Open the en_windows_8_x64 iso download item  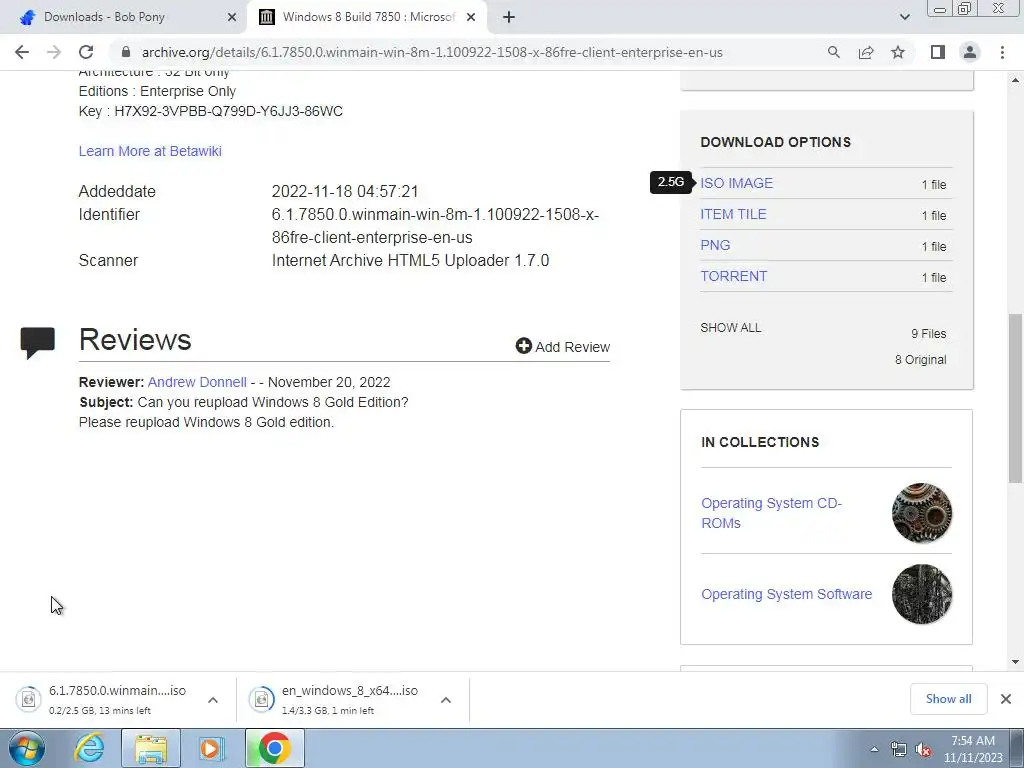(x=337, y=699)
